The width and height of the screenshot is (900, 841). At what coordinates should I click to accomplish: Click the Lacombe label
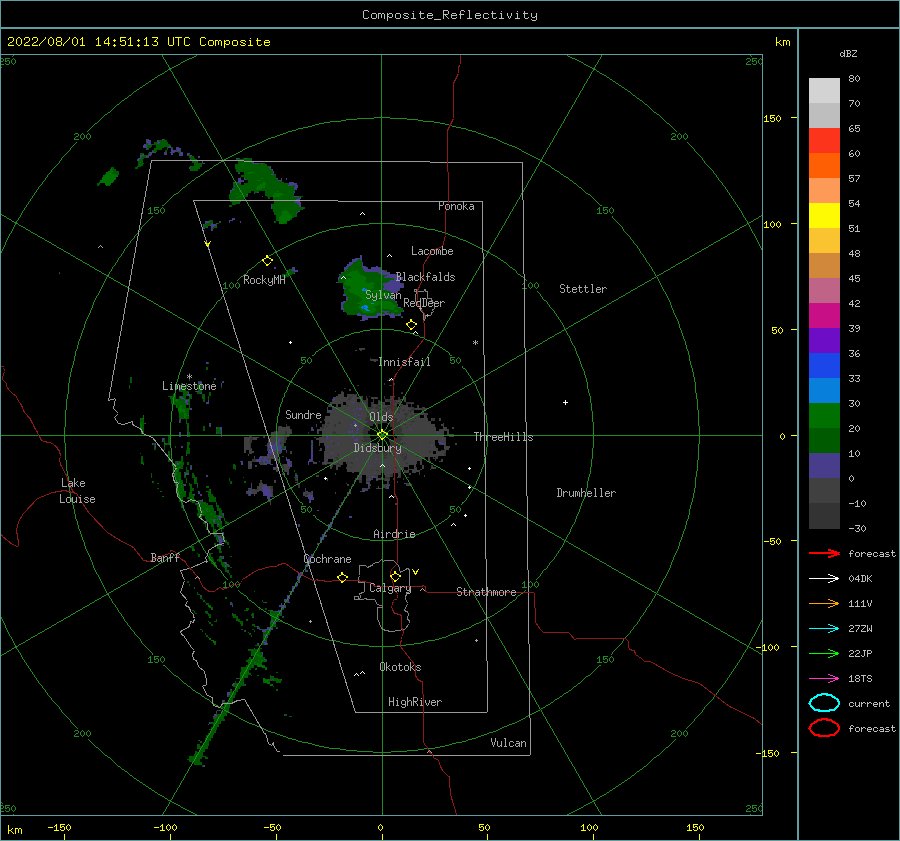point(432,251)
